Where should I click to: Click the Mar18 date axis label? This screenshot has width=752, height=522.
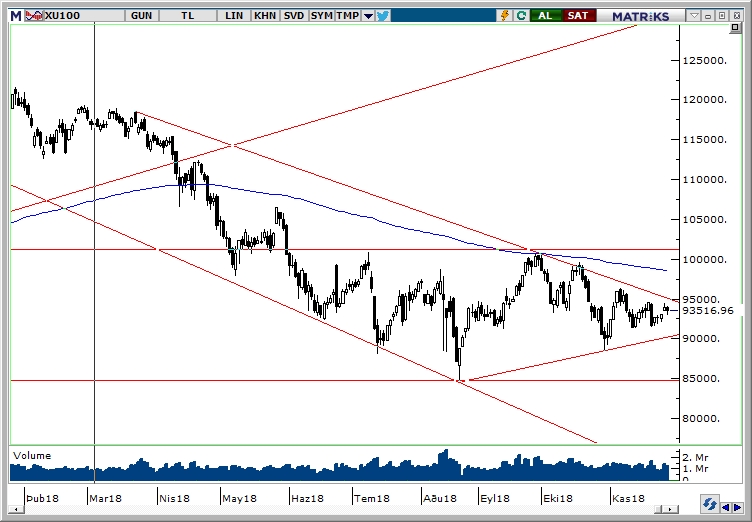pyautogui.click(x=105, y=498)
